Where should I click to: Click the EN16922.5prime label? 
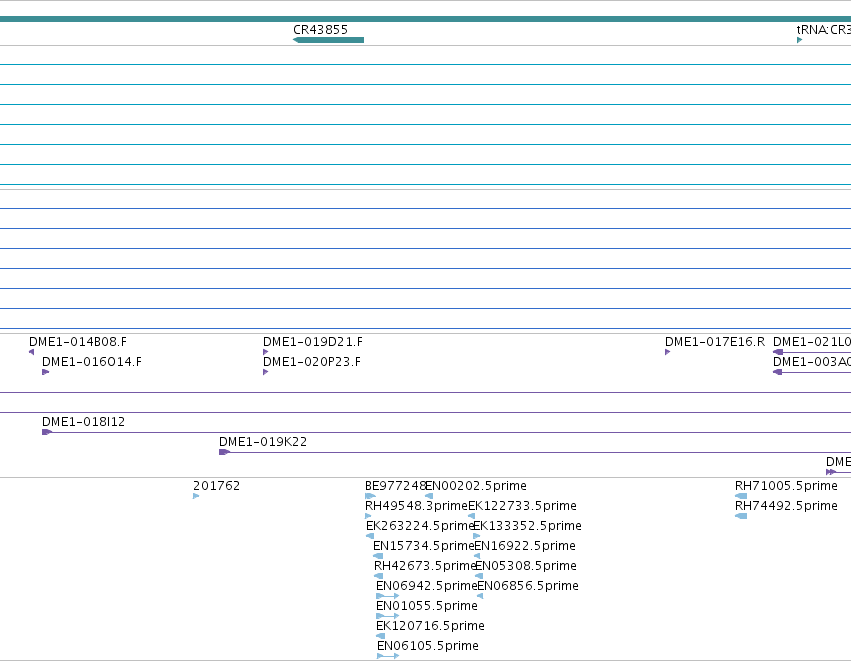[525, 546]
